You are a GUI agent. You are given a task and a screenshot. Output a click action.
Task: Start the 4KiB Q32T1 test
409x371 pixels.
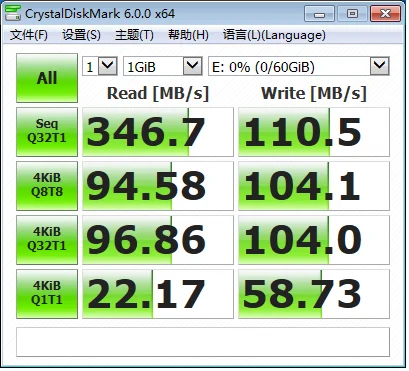(47, 240)
